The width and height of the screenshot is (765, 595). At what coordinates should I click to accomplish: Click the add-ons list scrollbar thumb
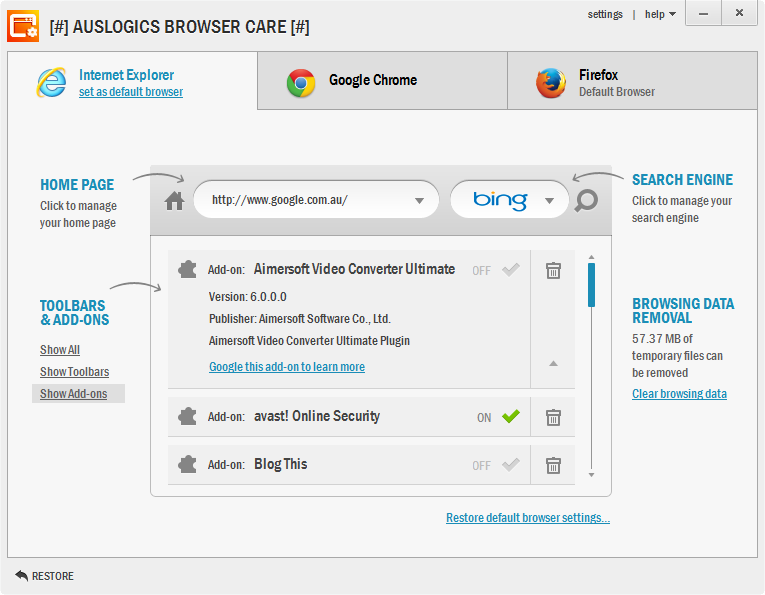pyautogui.click(x=591, y=285)
